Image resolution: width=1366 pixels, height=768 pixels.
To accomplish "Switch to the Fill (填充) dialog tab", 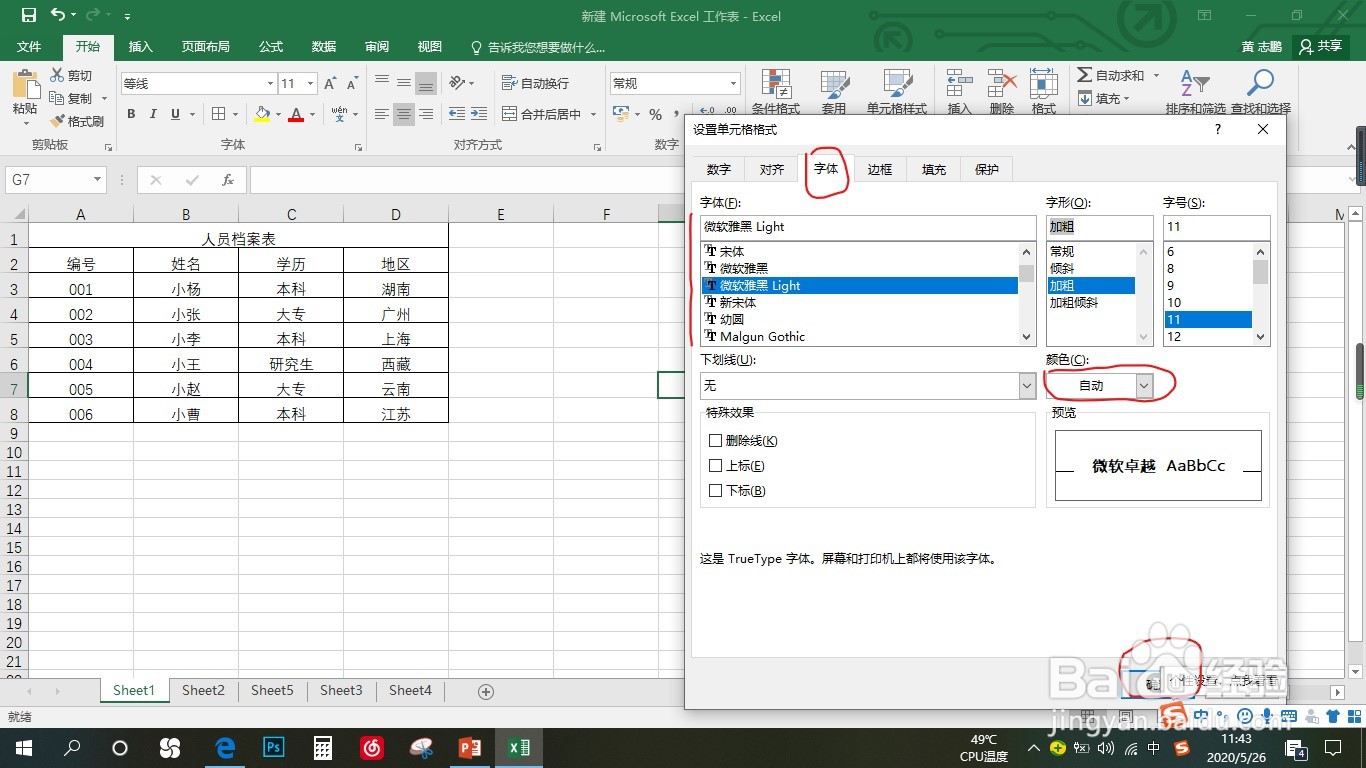I will tap(934, 169).
